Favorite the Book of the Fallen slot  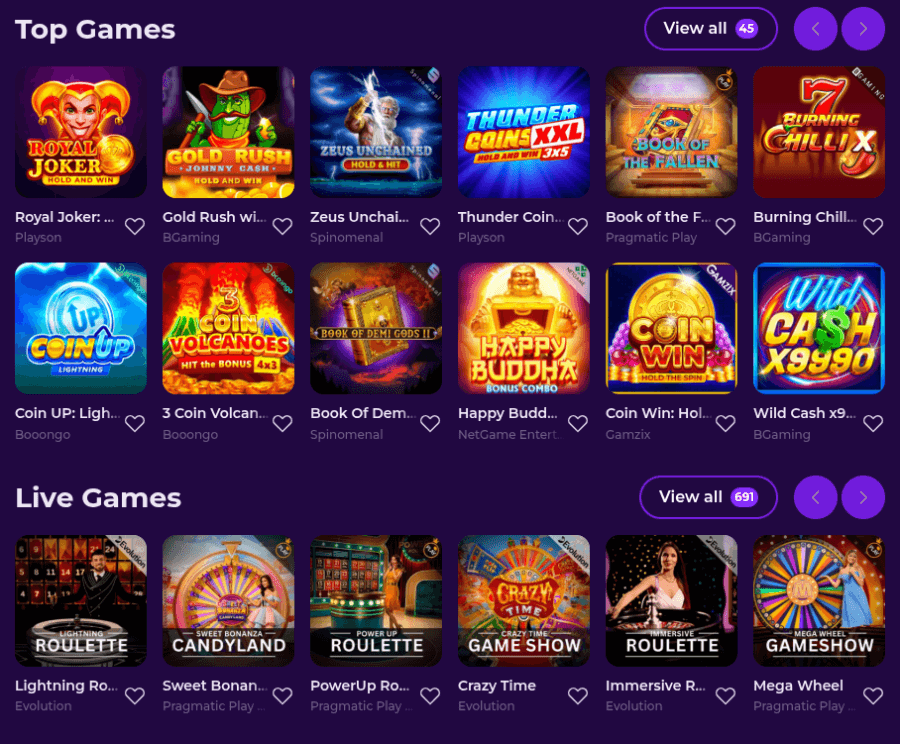point(726,227)
